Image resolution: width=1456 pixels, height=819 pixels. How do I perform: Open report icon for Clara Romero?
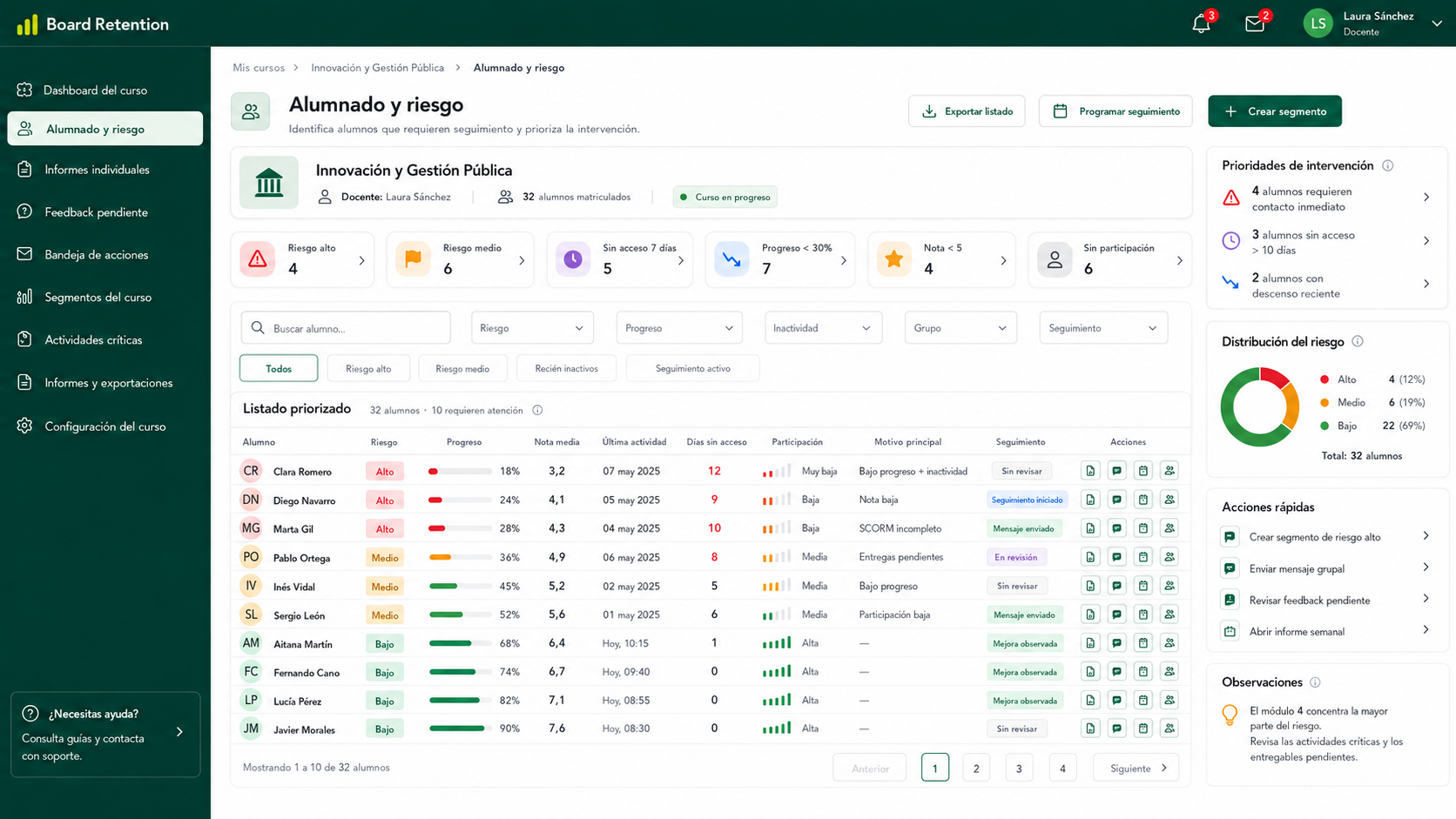[1090, 471]
